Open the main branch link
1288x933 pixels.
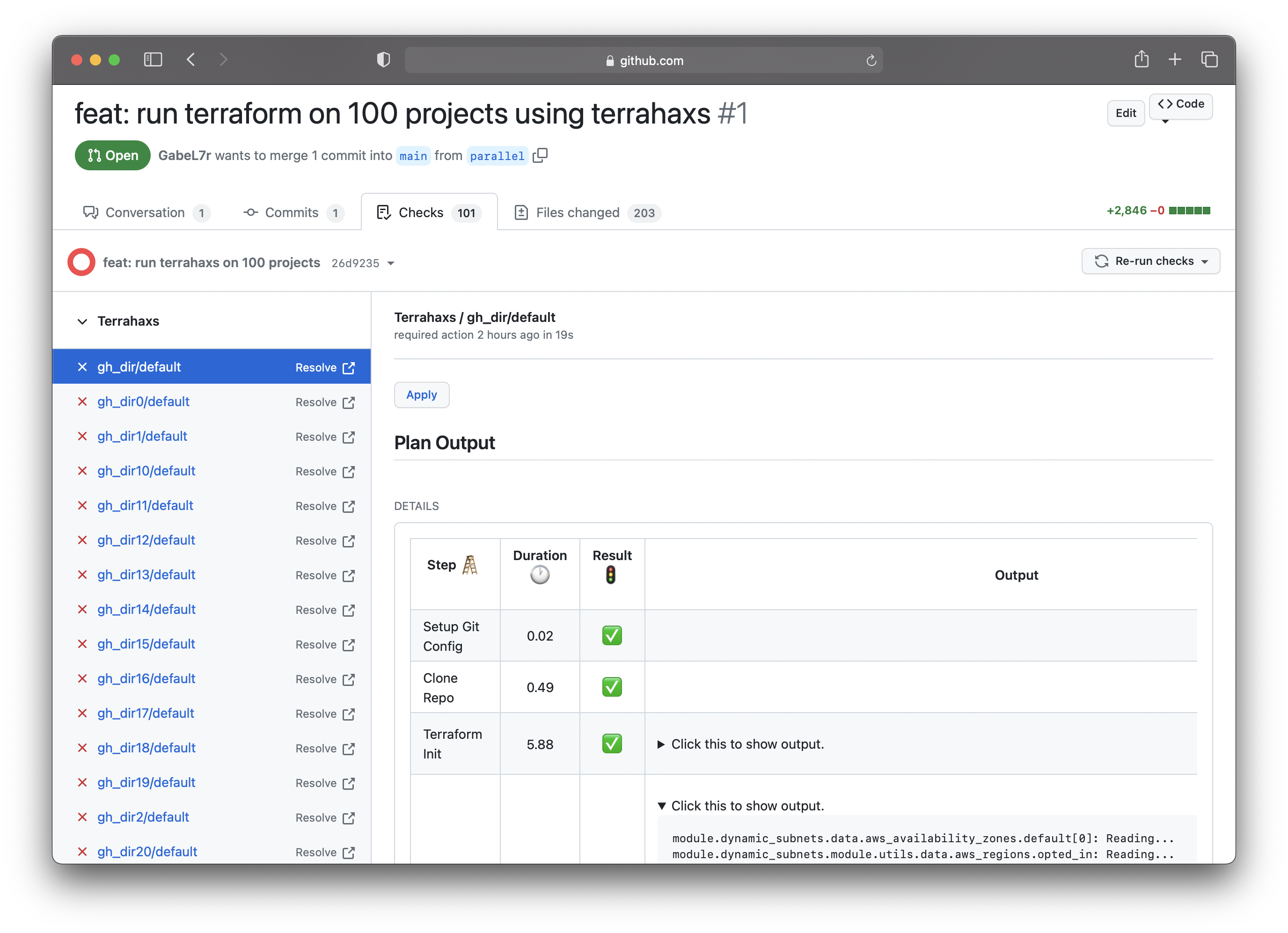pyautogui.click(x=413, y=156)
